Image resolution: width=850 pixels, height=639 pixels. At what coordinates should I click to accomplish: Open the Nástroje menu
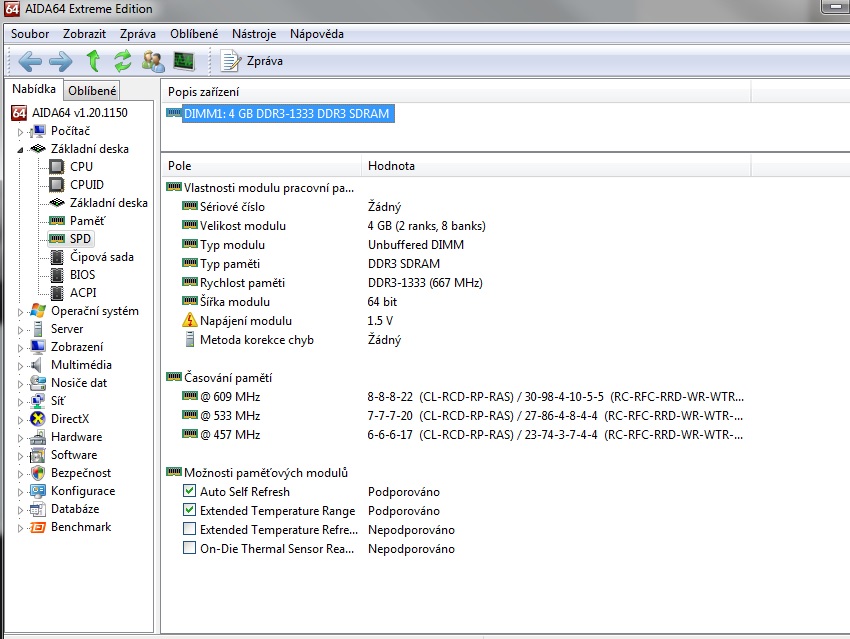(x=254, y=34)
